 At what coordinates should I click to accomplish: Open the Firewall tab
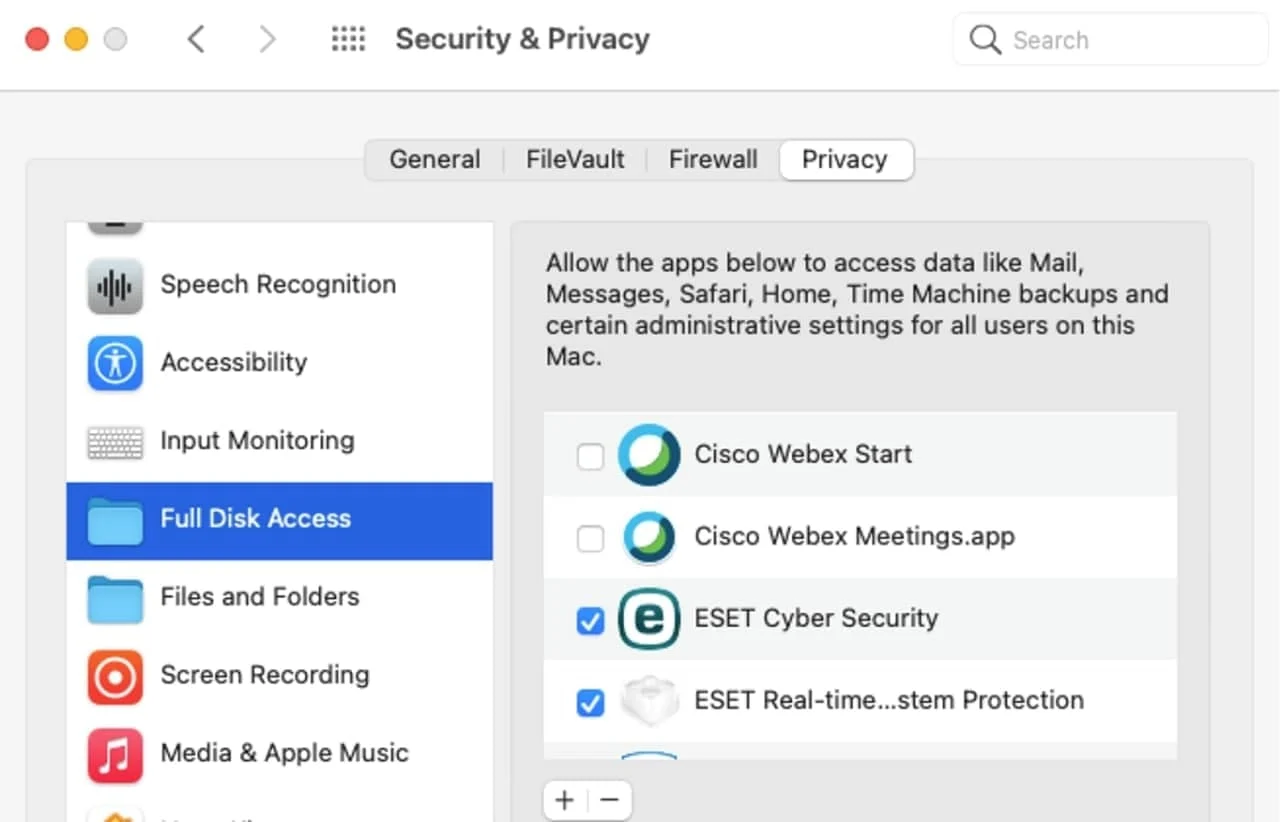click(713, 160)
